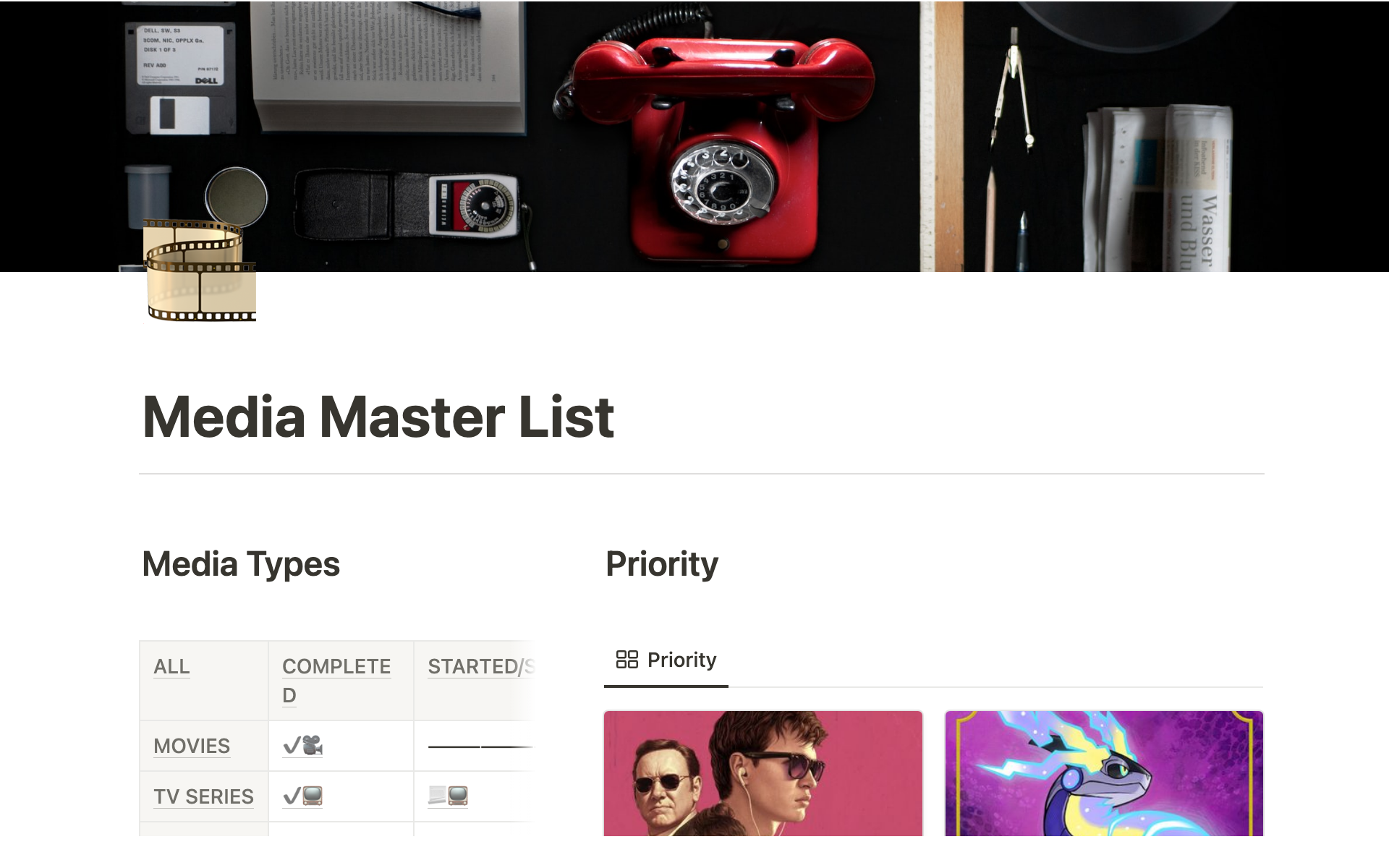Click the Media Types section heading
The width and height of the screenshot is (1389, 868).
(x=242, y=563)
